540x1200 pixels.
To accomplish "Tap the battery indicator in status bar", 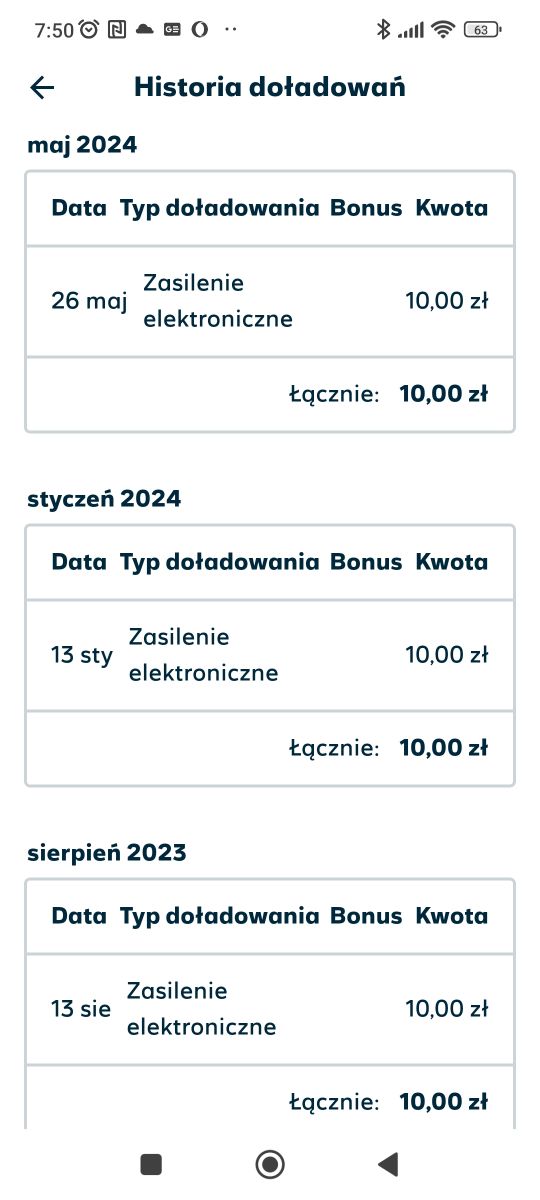I will coord(483,30).
